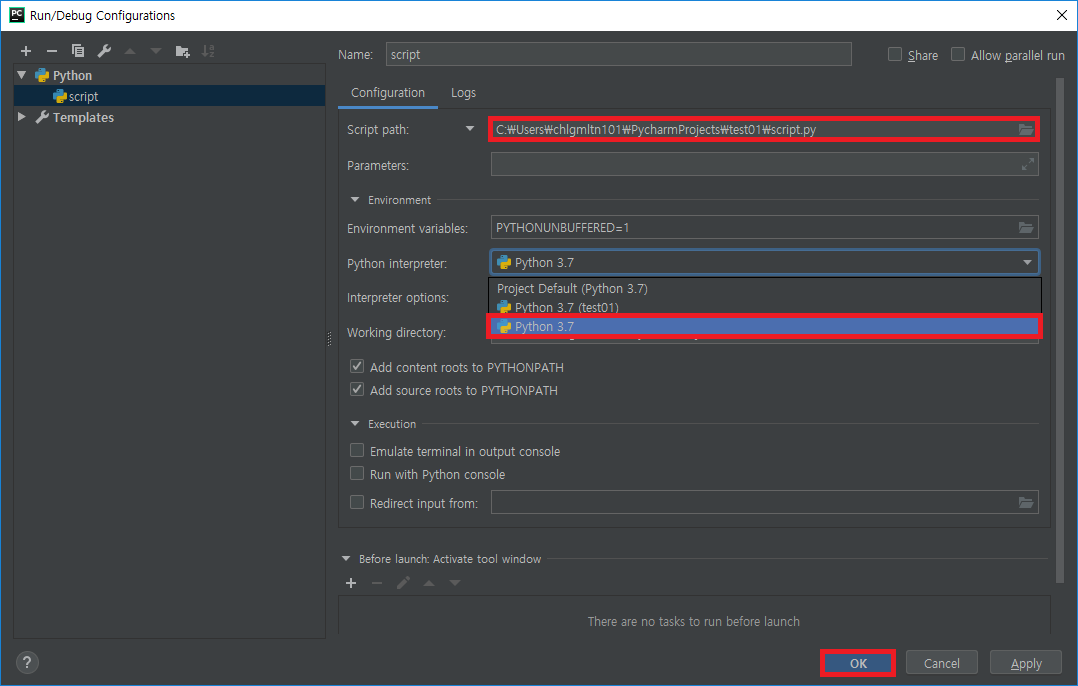Expand the Templates tree node

point(22,117)
